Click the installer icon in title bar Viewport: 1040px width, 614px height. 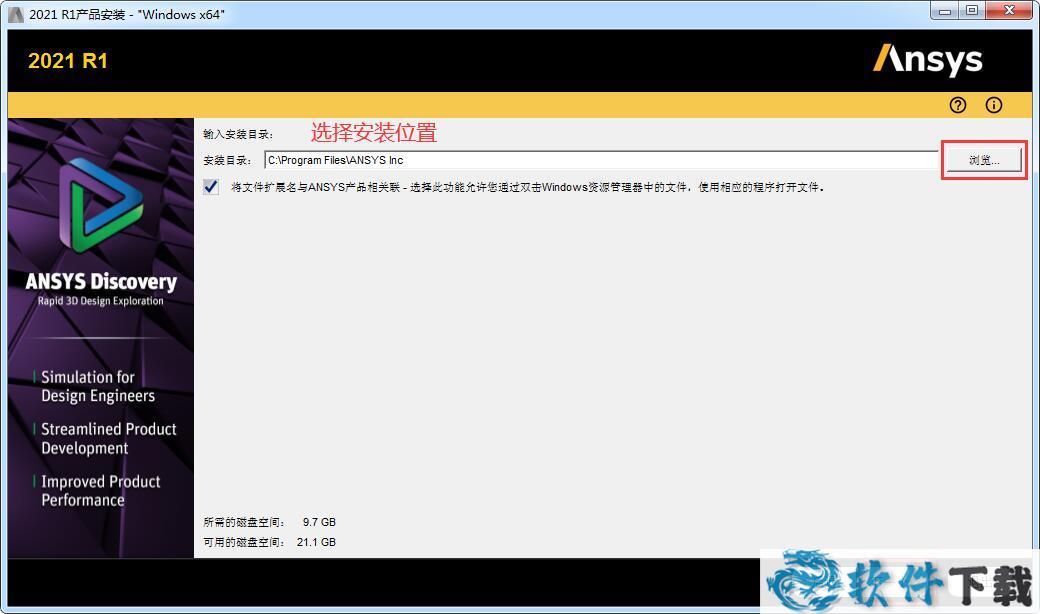[x=15, y=12]
